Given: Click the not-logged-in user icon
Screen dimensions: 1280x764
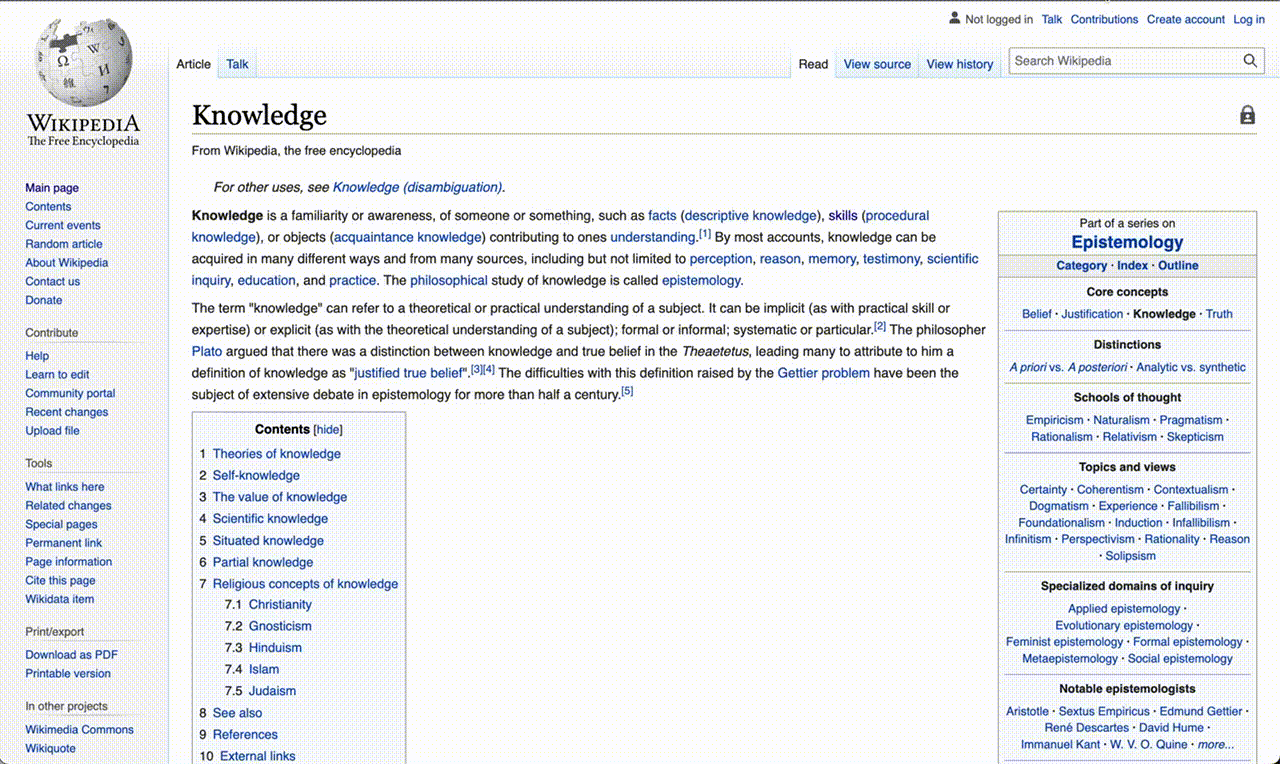Looking at the screenshot, I should pyautogui.click(x=954, y=19).
